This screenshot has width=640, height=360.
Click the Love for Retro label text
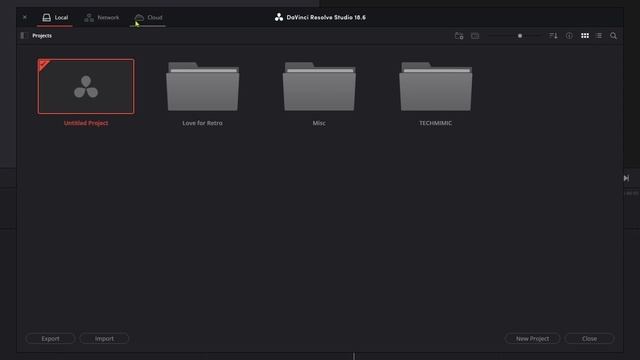pos(202,123)
